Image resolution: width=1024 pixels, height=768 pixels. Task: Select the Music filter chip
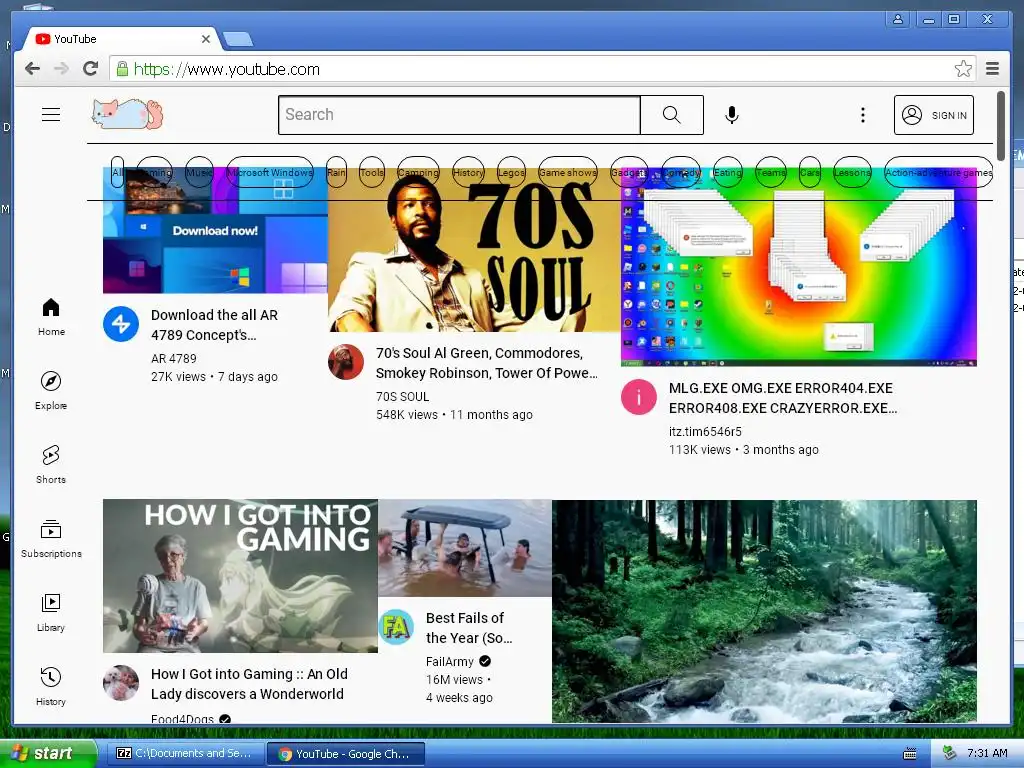[x=199, y=172]
